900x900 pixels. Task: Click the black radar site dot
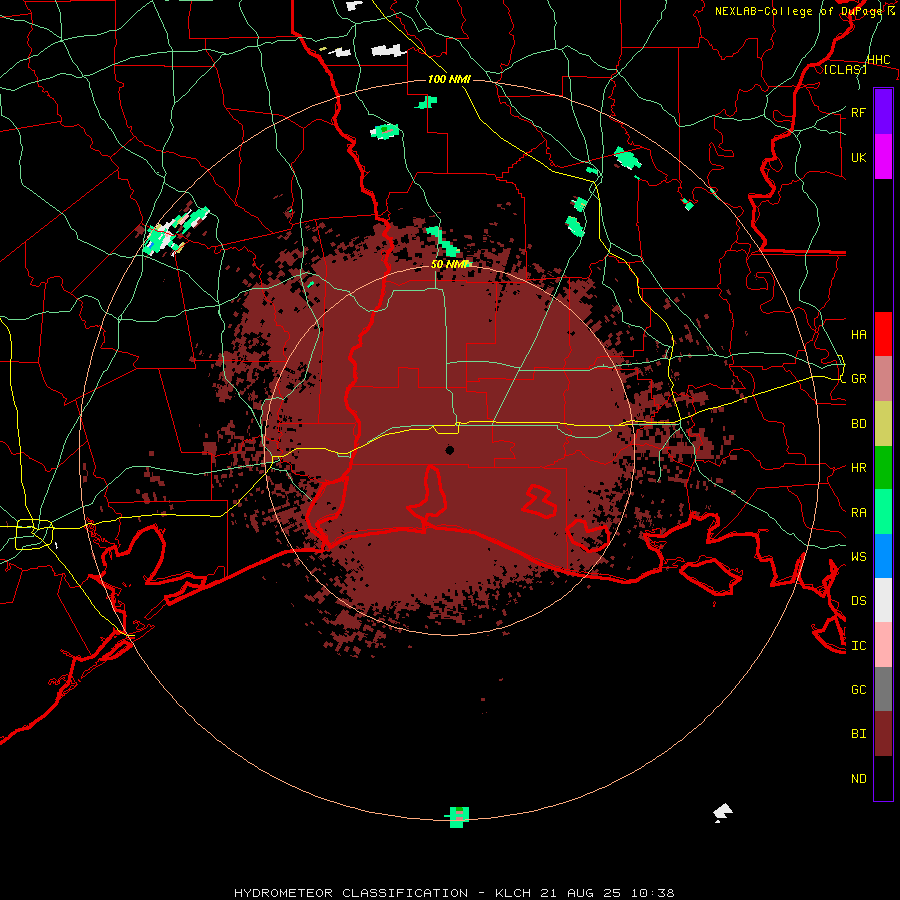tap(450, 450)
